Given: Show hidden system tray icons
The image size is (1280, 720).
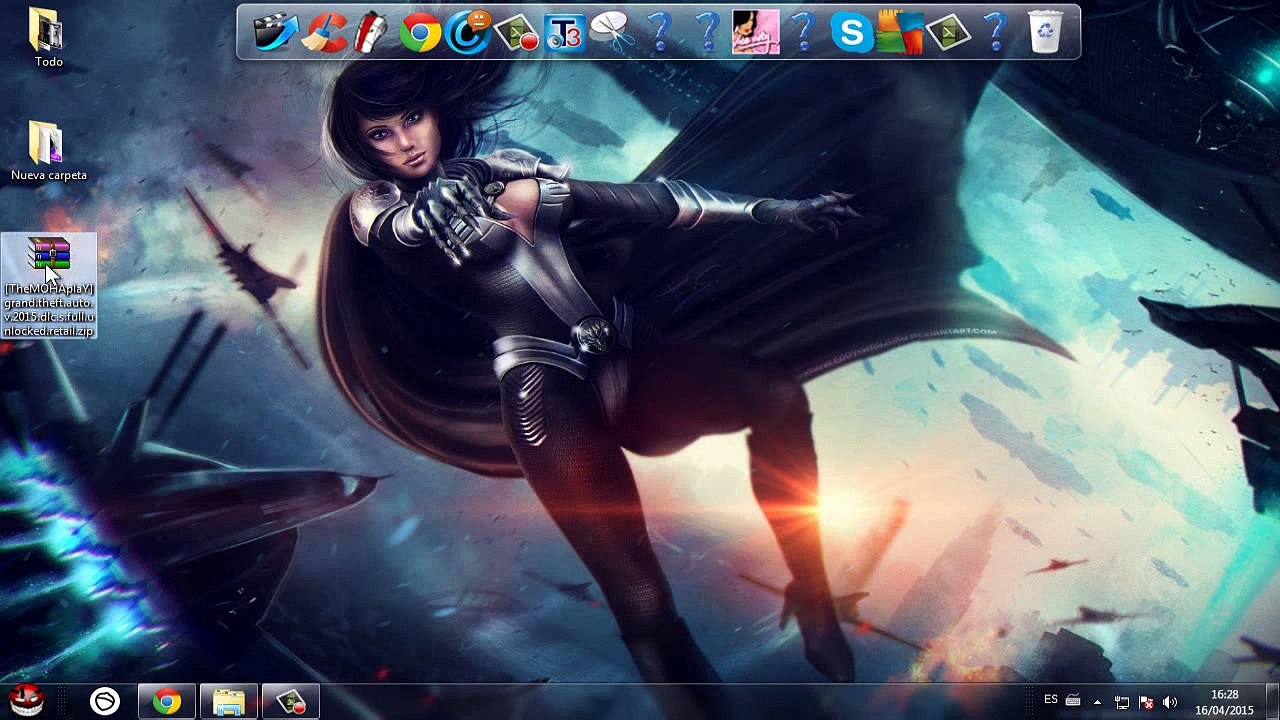Looking at the screenshot, I should click(x=1097, y=702).
